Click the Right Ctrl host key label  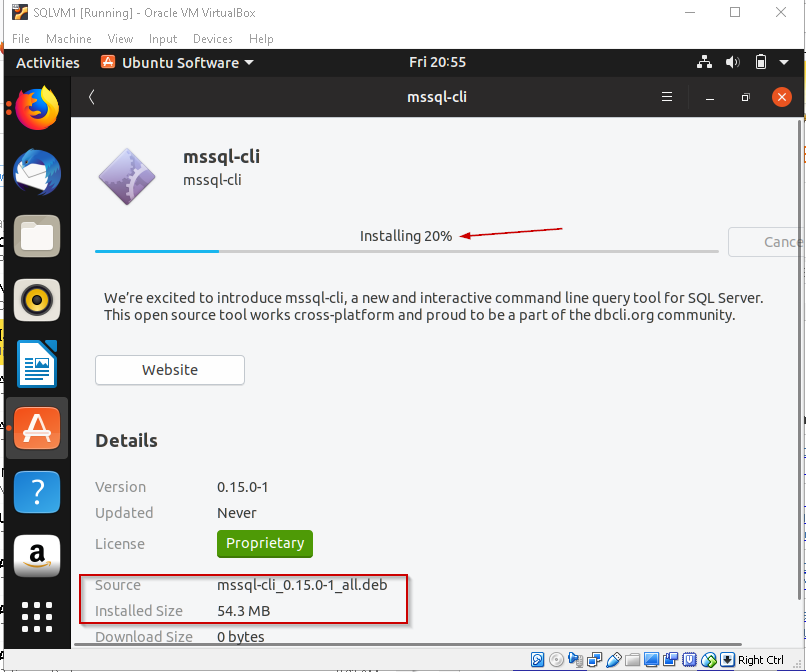(x=761, y=660)
